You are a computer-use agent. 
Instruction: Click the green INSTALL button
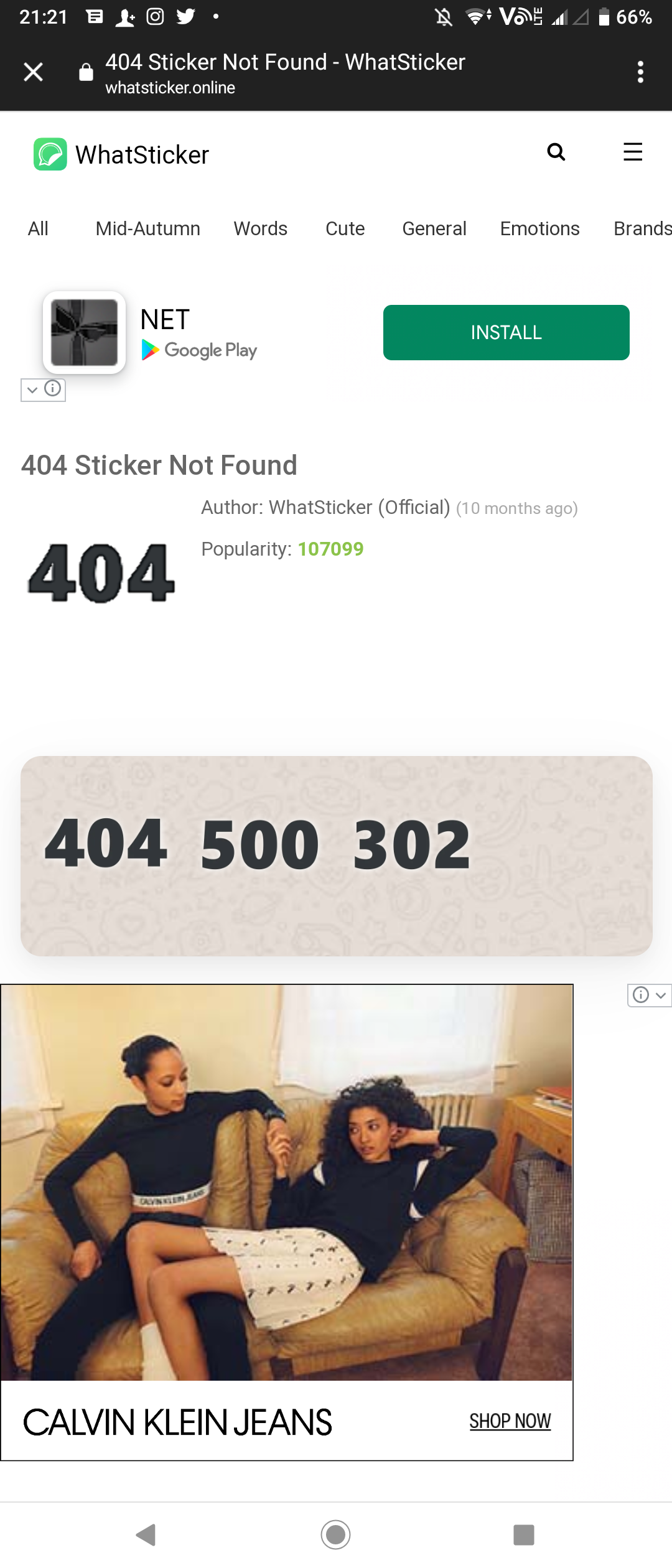(x=506, y=332)
